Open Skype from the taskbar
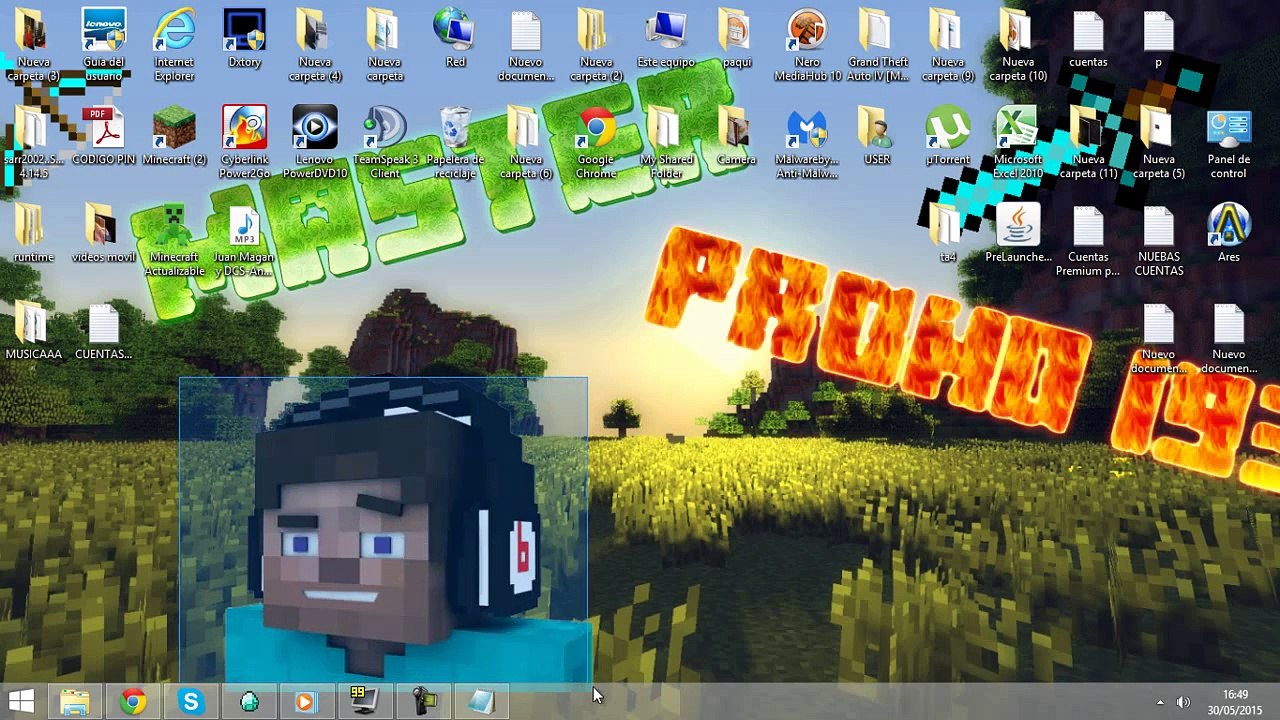 pos(191,702)
